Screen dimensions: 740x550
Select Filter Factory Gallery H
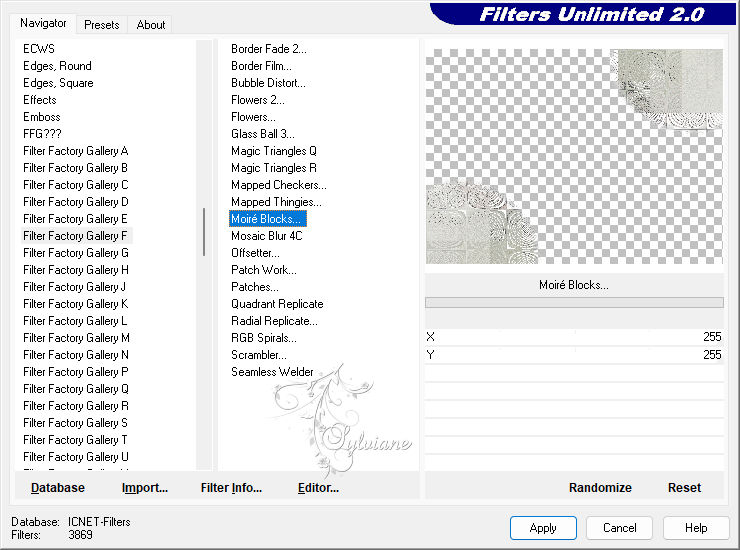76,270
